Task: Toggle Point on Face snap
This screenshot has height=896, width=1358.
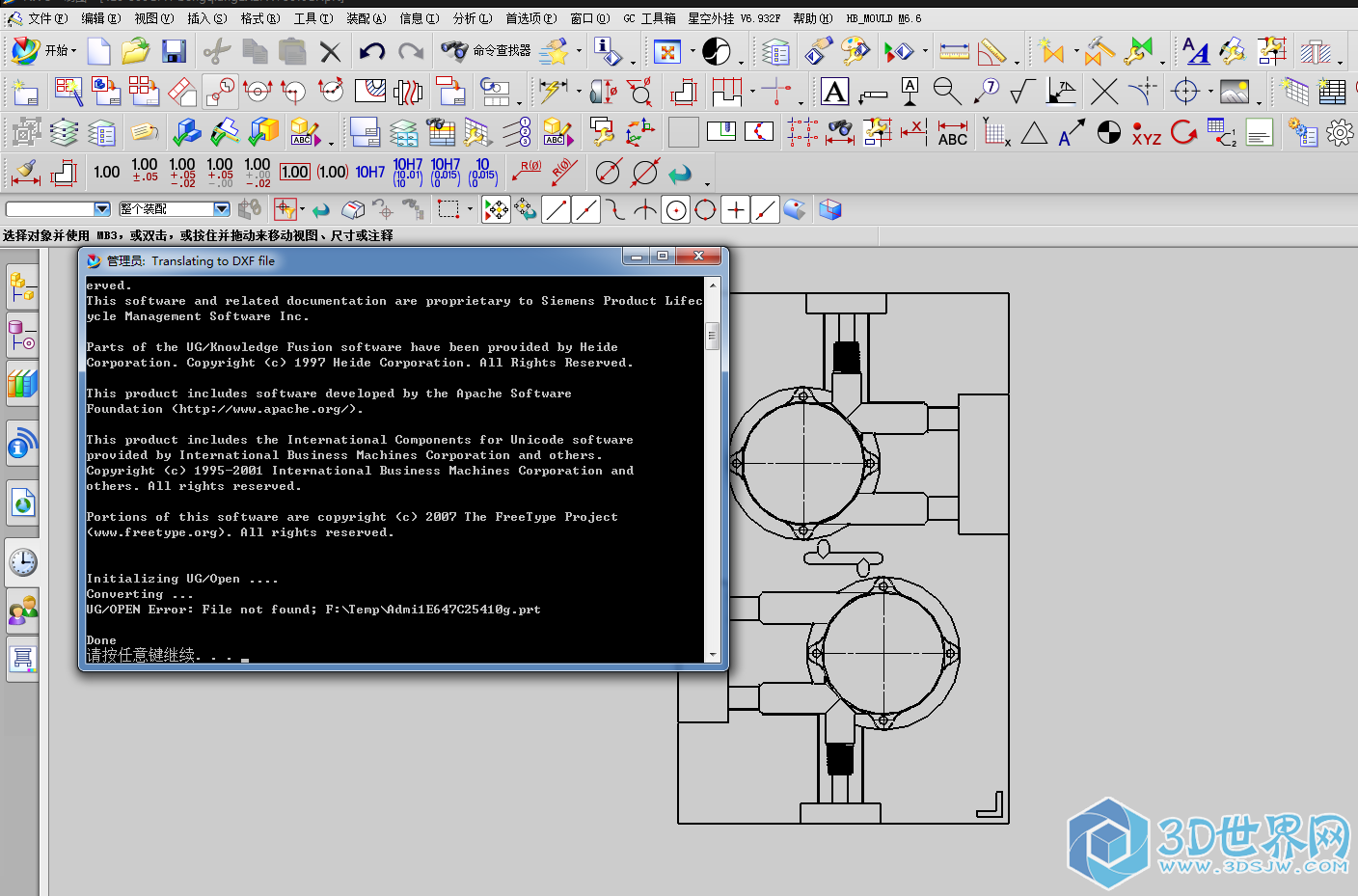Action: 795,209
